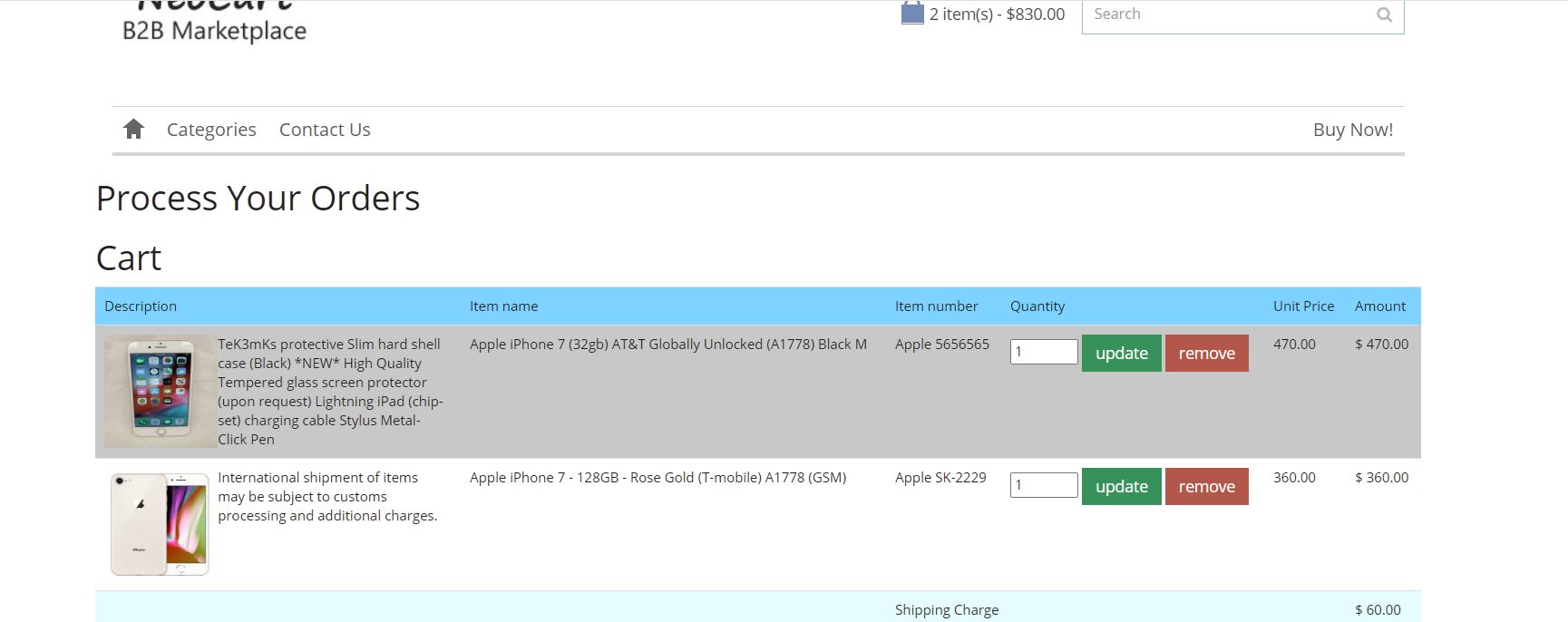Remove the Apple 5656565 item from cart

[1207, 353]
